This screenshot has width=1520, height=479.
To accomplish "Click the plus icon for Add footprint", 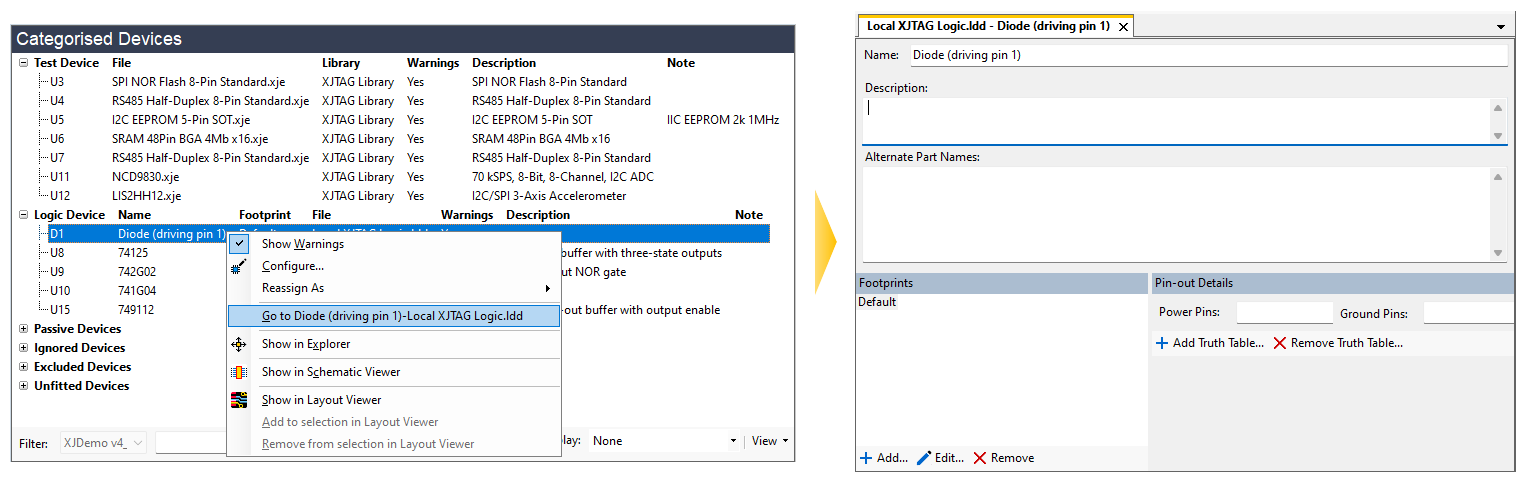I will point(866,458).
